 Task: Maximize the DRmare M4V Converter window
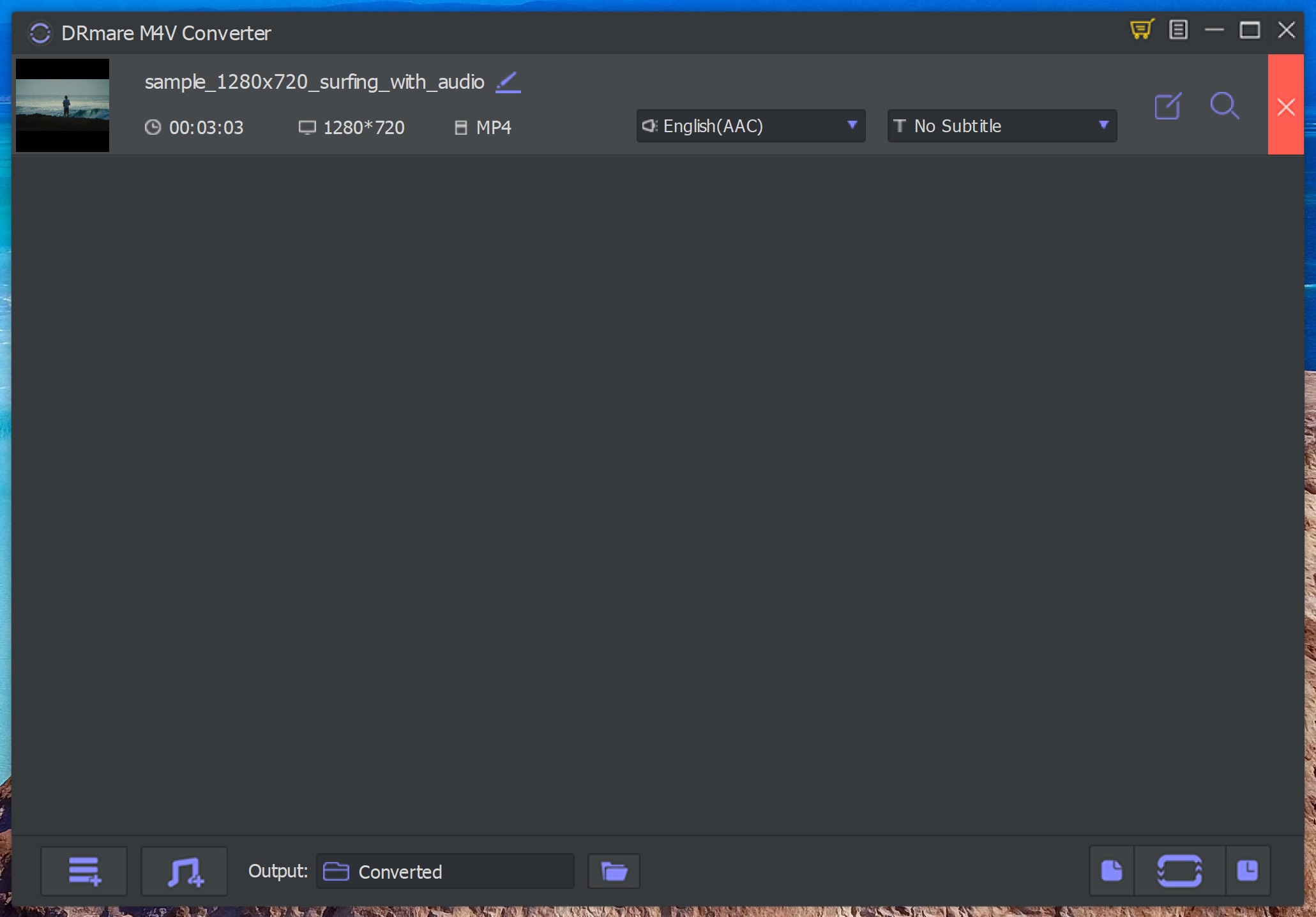coord(1250,30)
